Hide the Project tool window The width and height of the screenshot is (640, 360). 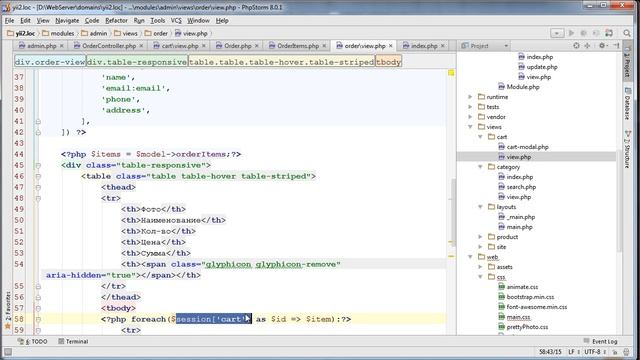tap(616, 46)
